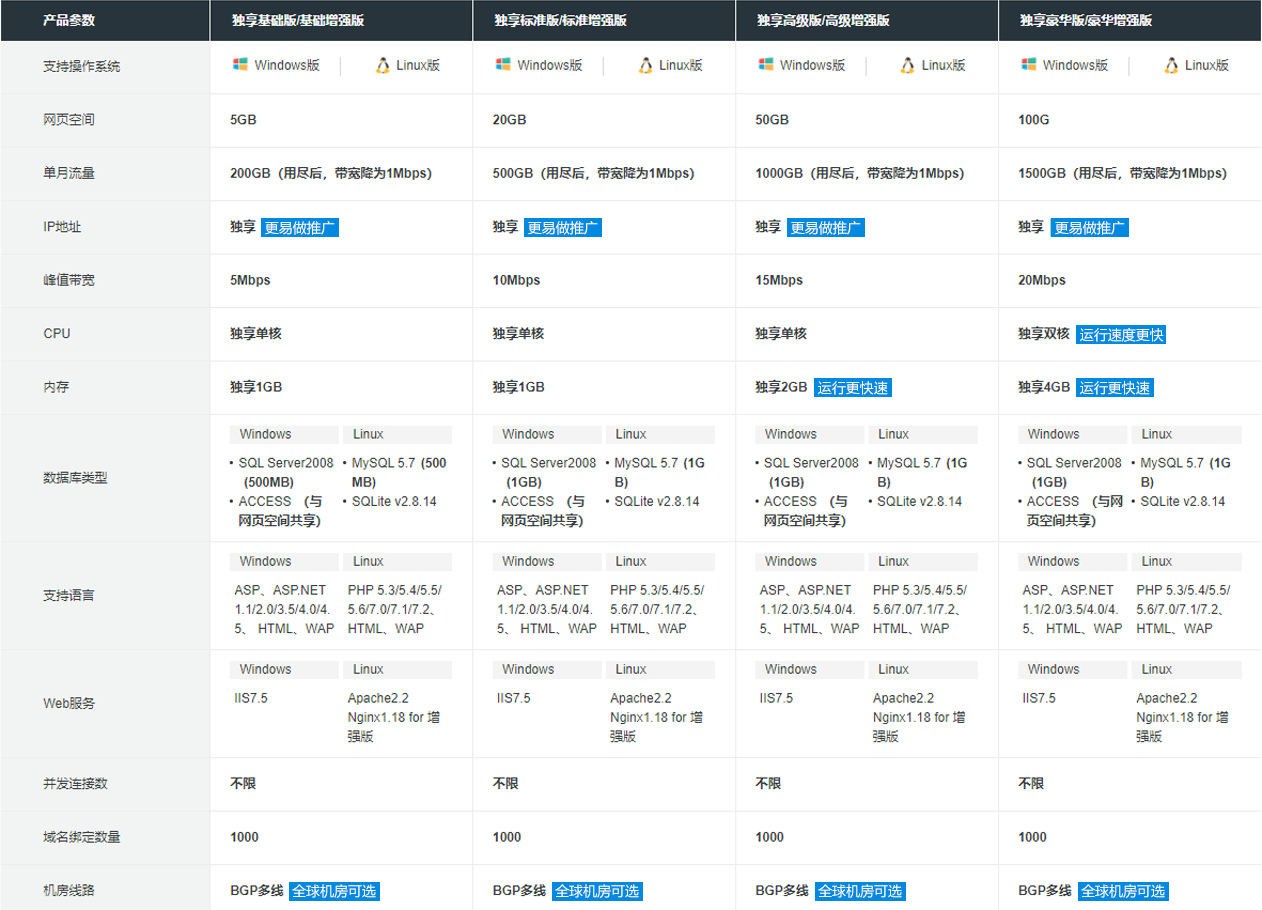
Task: Click the 15Mbps 峰值带宽 value
Action: (780, 280)
